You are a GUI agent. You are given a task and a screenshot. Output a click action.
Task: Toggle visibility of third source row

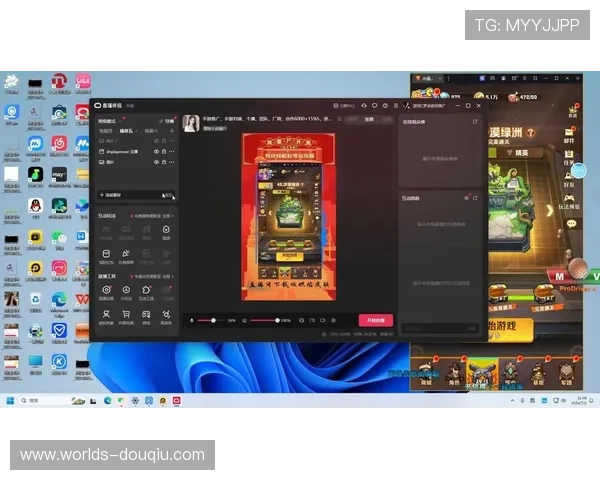156,162
